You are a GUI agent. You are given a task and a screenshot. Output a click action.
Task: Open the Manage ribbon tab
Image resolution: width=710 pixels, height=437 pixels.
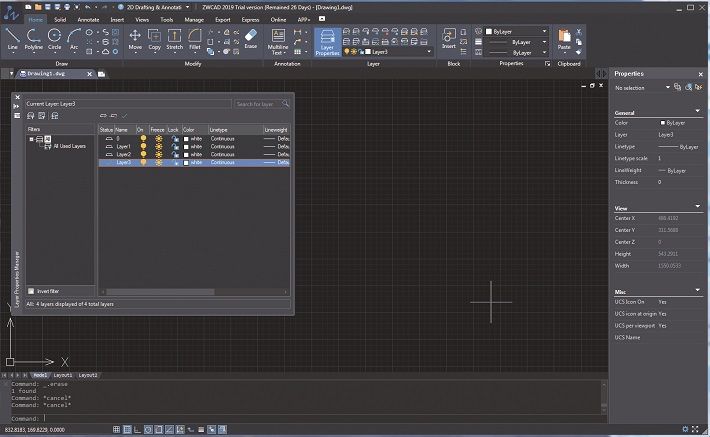click(x=194, y=19)
